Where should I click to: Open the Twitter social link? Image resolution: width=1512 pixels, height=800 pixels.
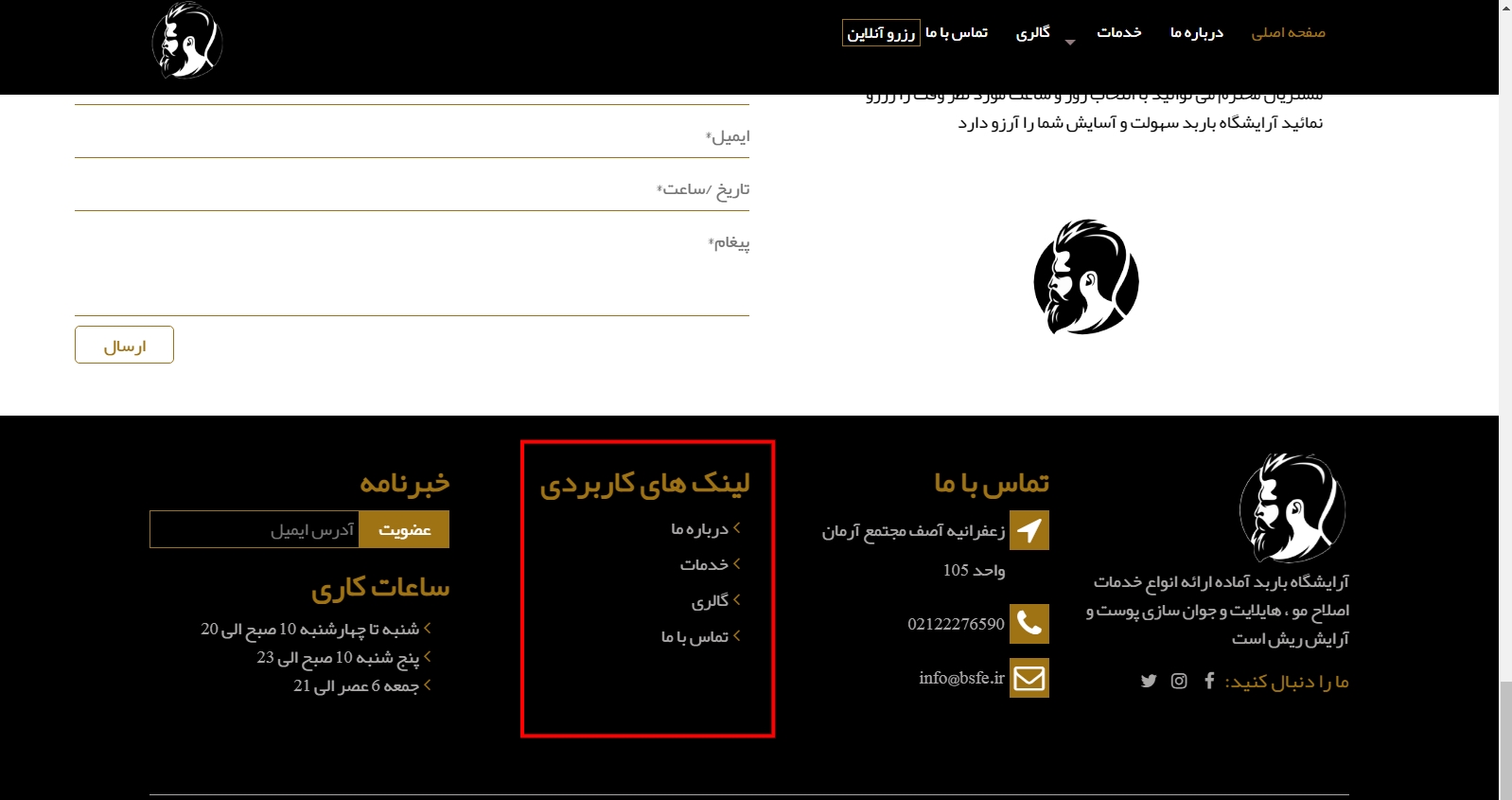pos(1149,681)
